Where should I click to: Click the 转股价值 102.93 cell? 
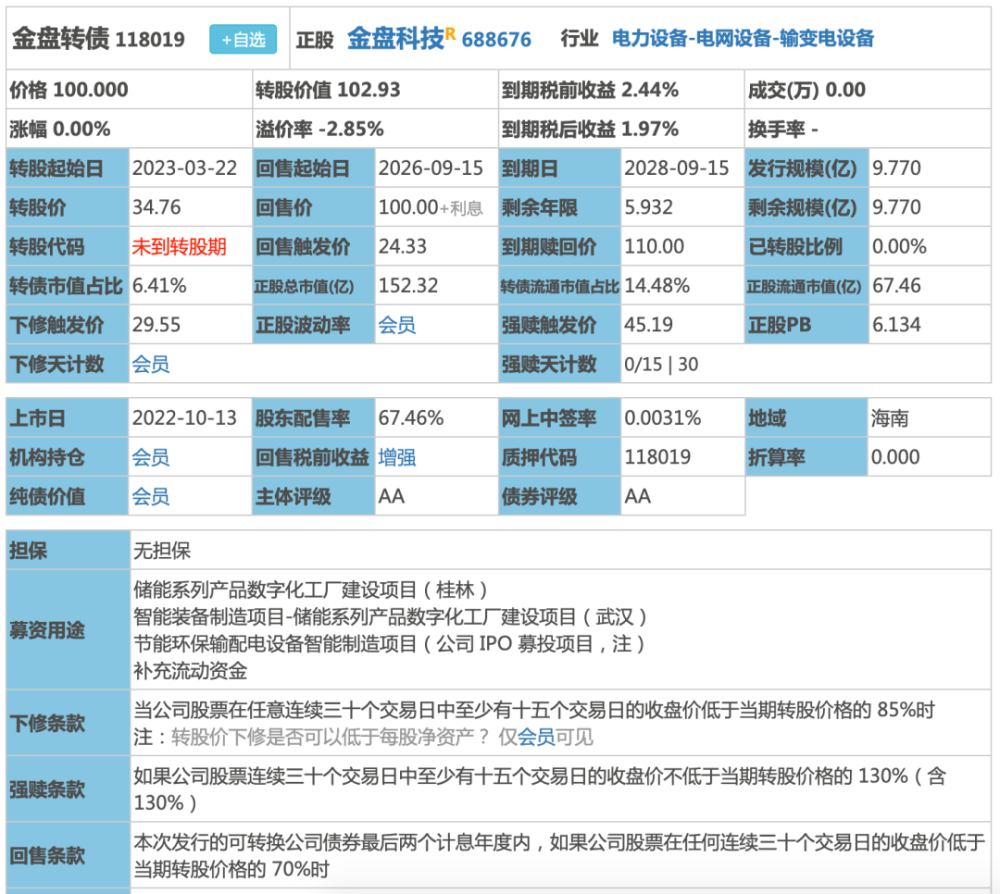375,90
